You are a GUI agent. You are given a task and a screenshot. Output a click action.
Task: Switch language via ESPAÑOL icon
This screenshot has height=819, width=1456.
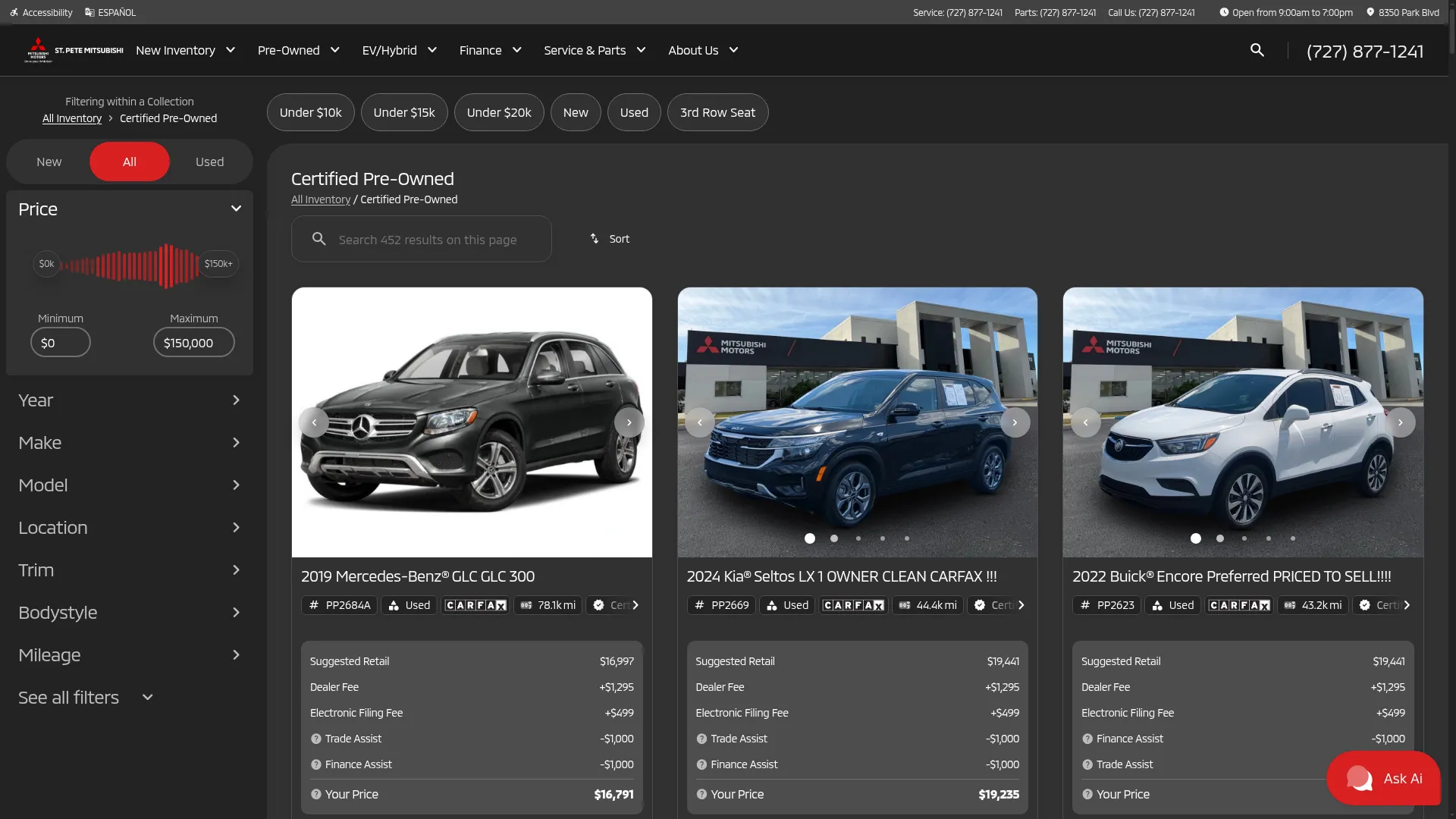[x=89, y=12]
